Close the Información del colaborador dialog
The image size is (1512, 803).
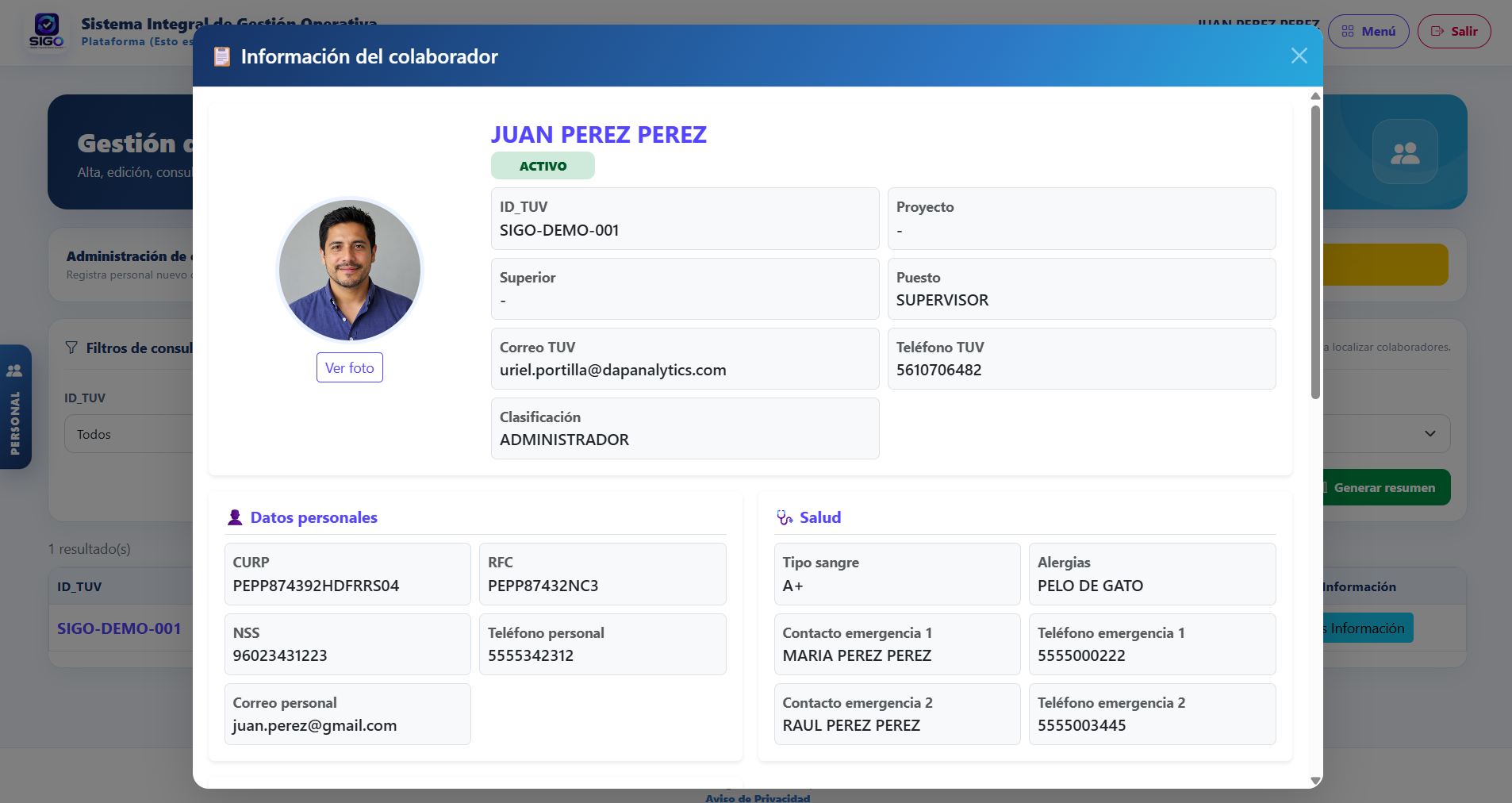(x=1299, y=56)
